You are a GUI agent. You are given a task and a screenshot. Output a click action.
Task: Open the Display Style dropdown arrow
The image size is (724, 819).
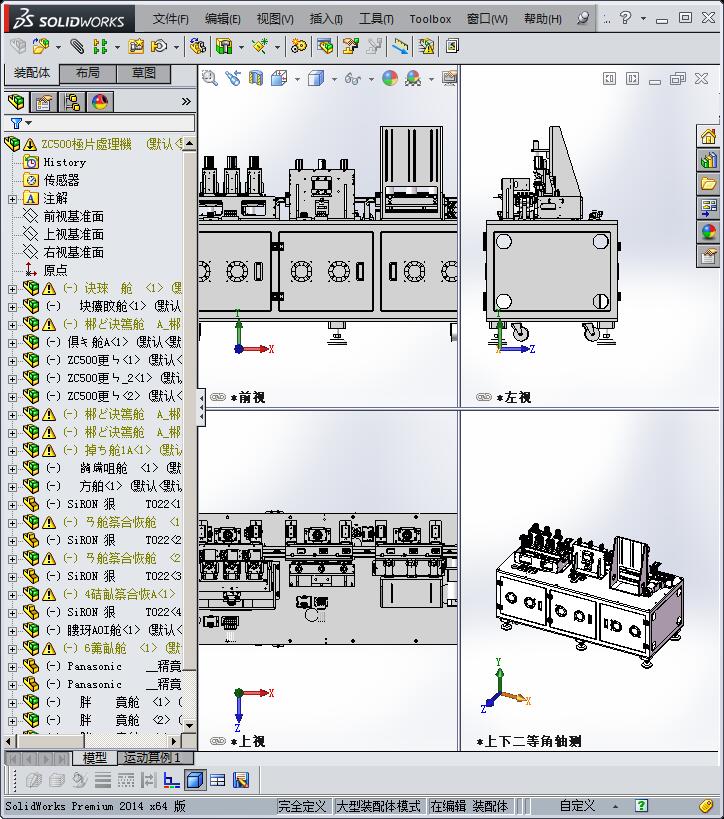334,79
